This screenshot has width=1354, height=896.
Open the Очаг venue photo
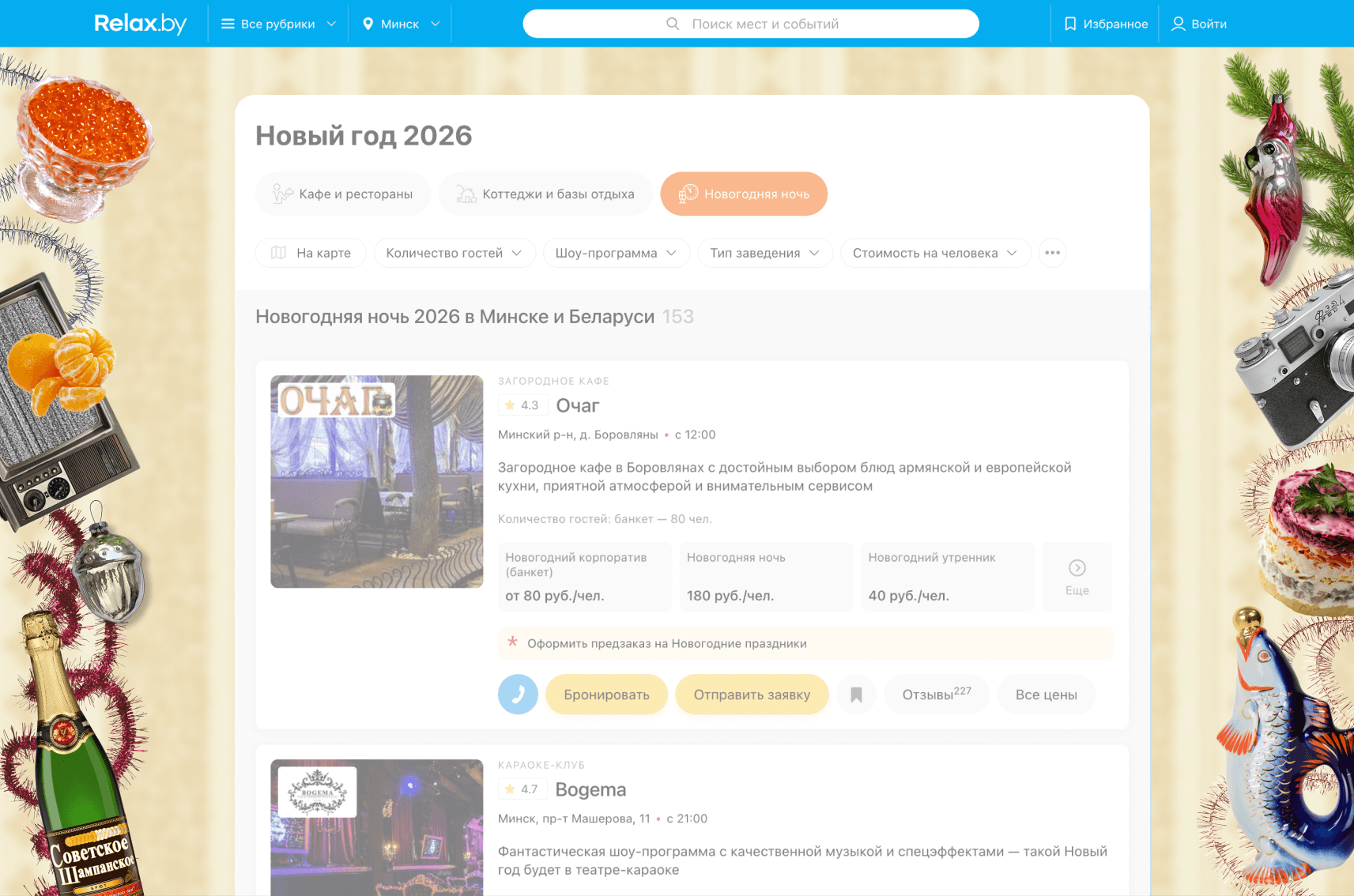376,481
